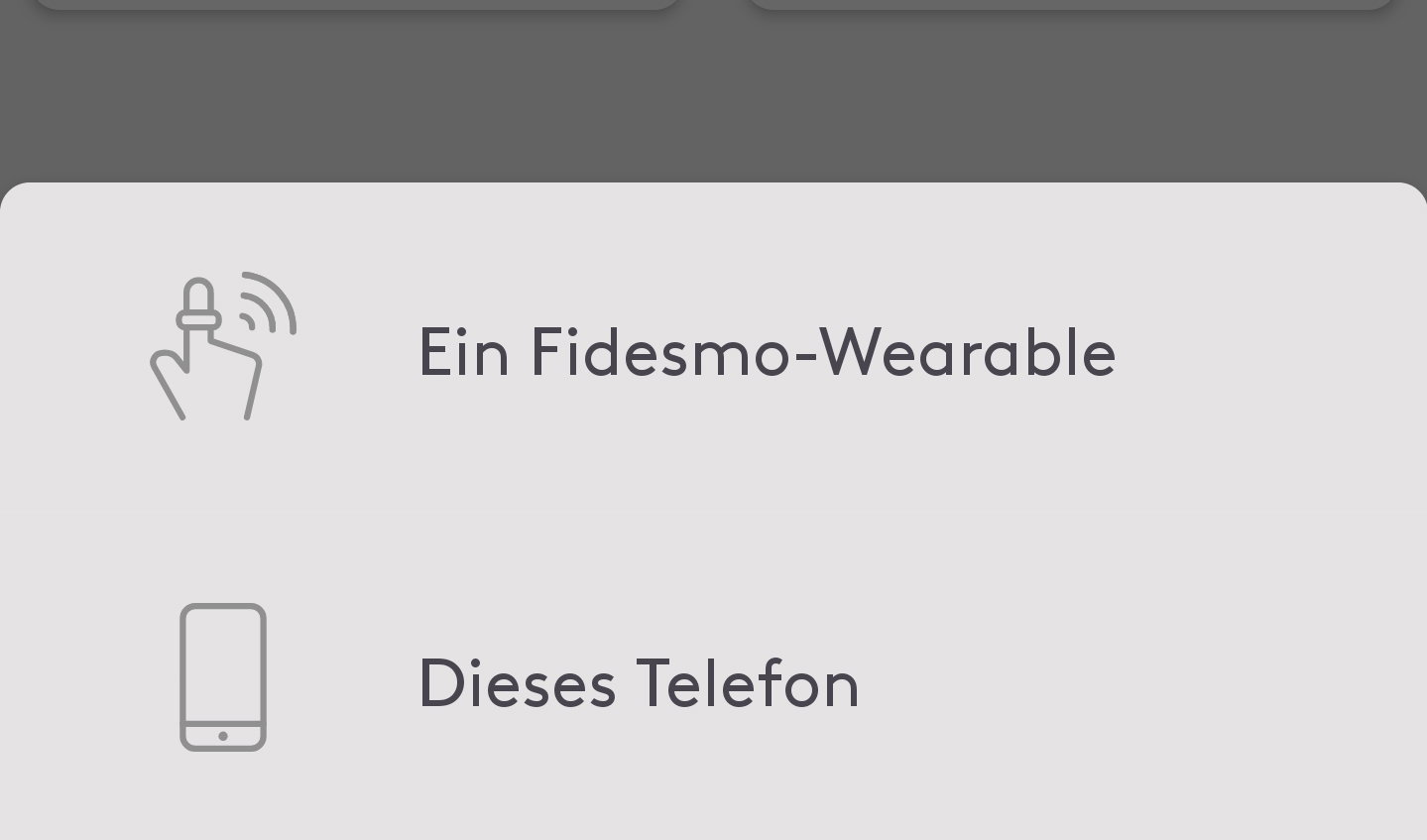
Task: Choose the "Ein Fidesmo-Wearable" option
Action: pos(766,352)
